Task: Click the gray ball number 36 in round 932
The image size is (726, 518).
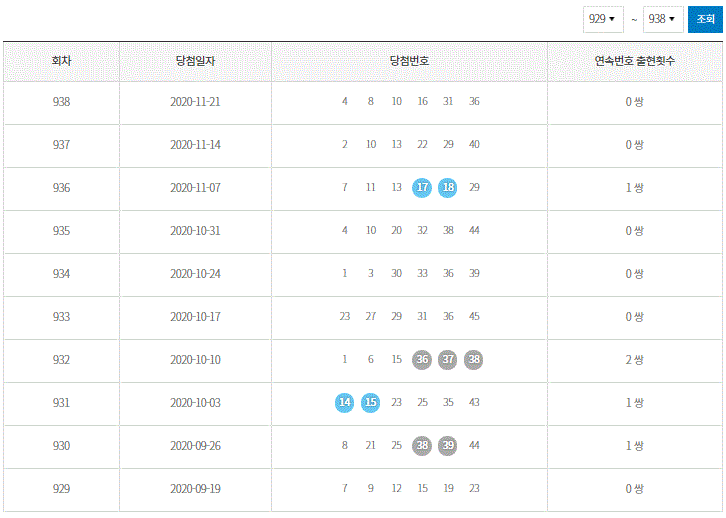Action: [x=422, y=360]
